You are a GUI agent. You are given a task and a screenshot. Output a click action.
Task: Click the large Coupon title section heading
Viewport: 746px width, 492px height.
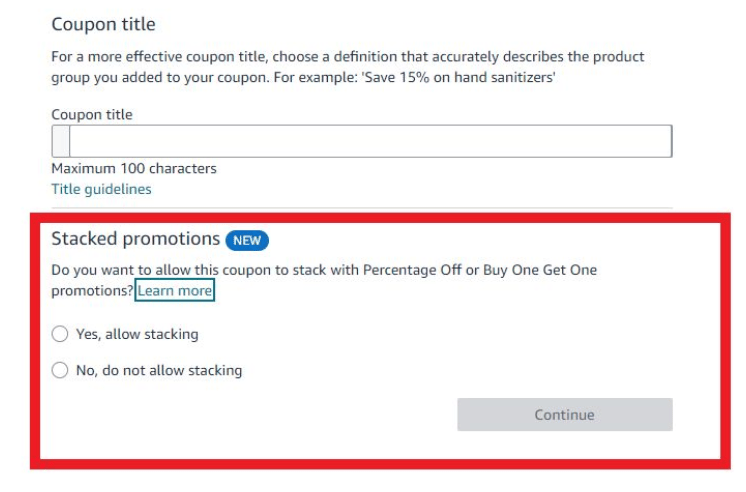[103, 24]
